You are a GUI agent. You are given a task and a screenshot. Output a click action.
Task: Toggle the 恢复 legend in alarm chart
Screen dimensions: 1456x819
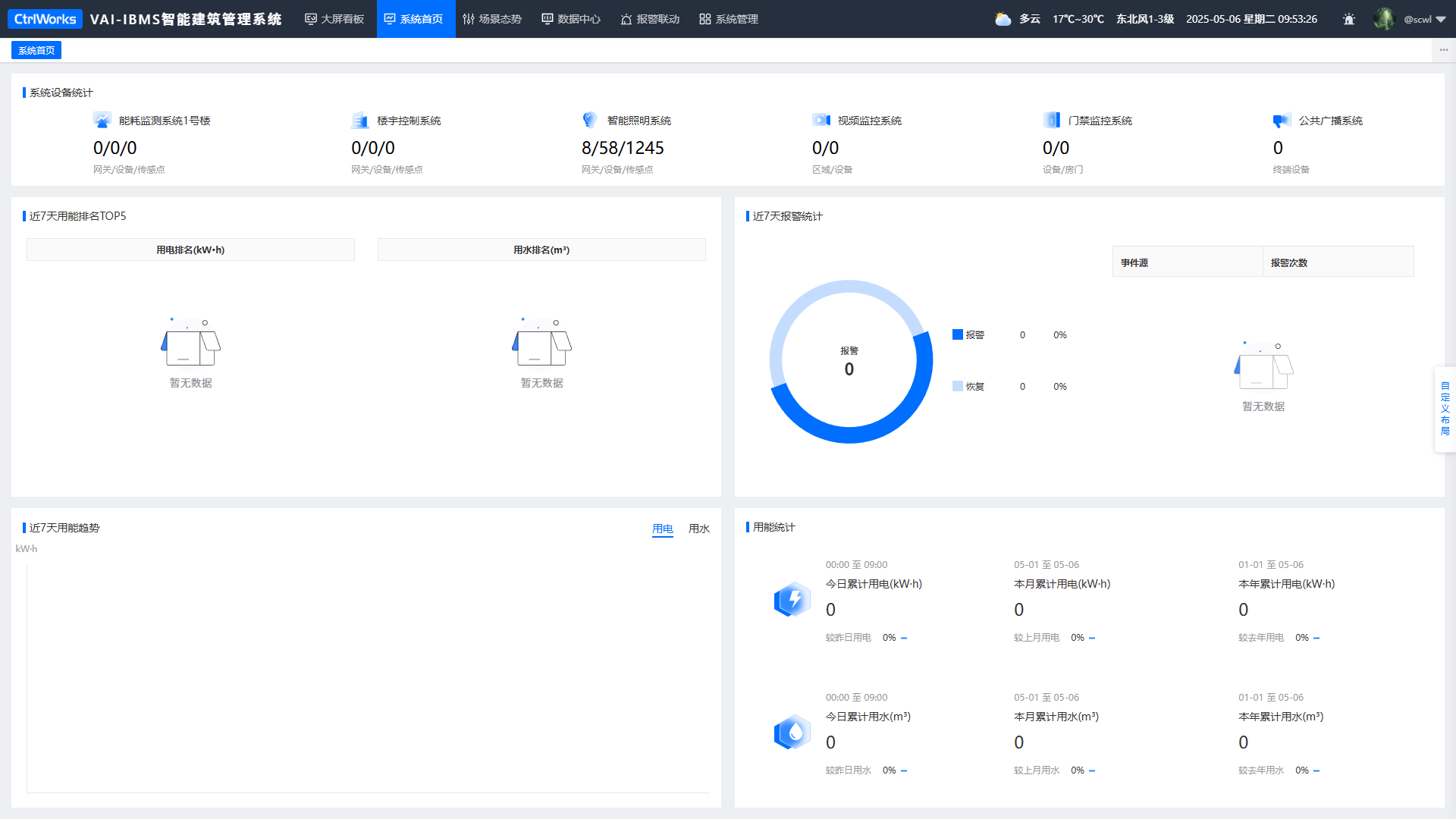click(x=968, y=386)
